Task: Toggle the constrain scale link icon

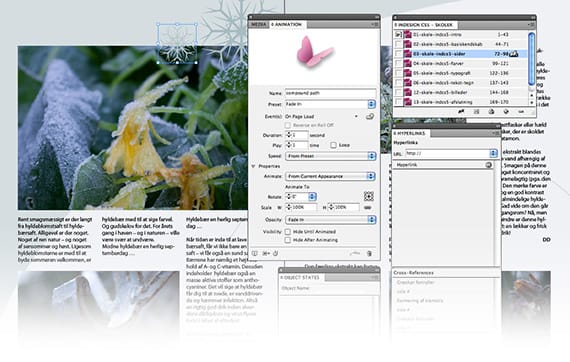Action: click(368, 208)
